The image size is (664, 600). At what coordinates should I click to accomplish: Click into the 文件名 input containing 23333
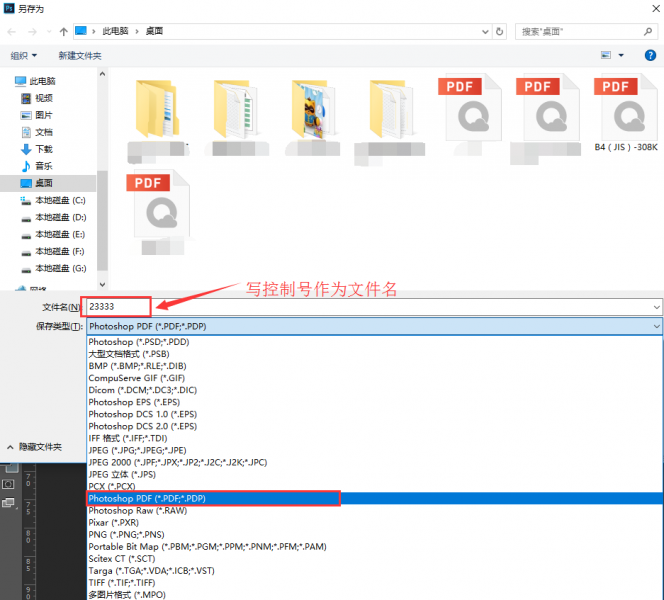[x=118, y=307]
